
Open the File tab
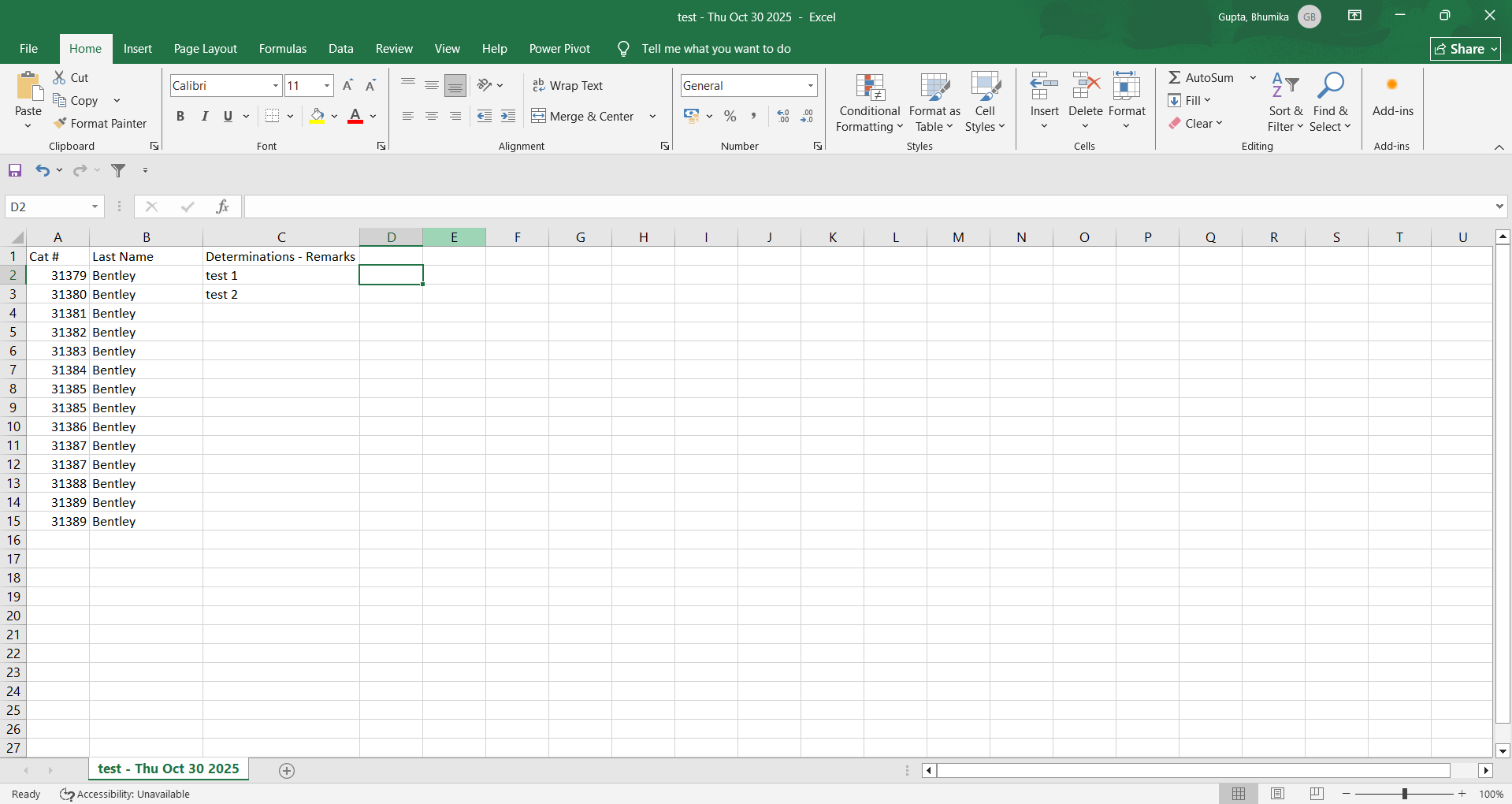click(x=28, y=49)
